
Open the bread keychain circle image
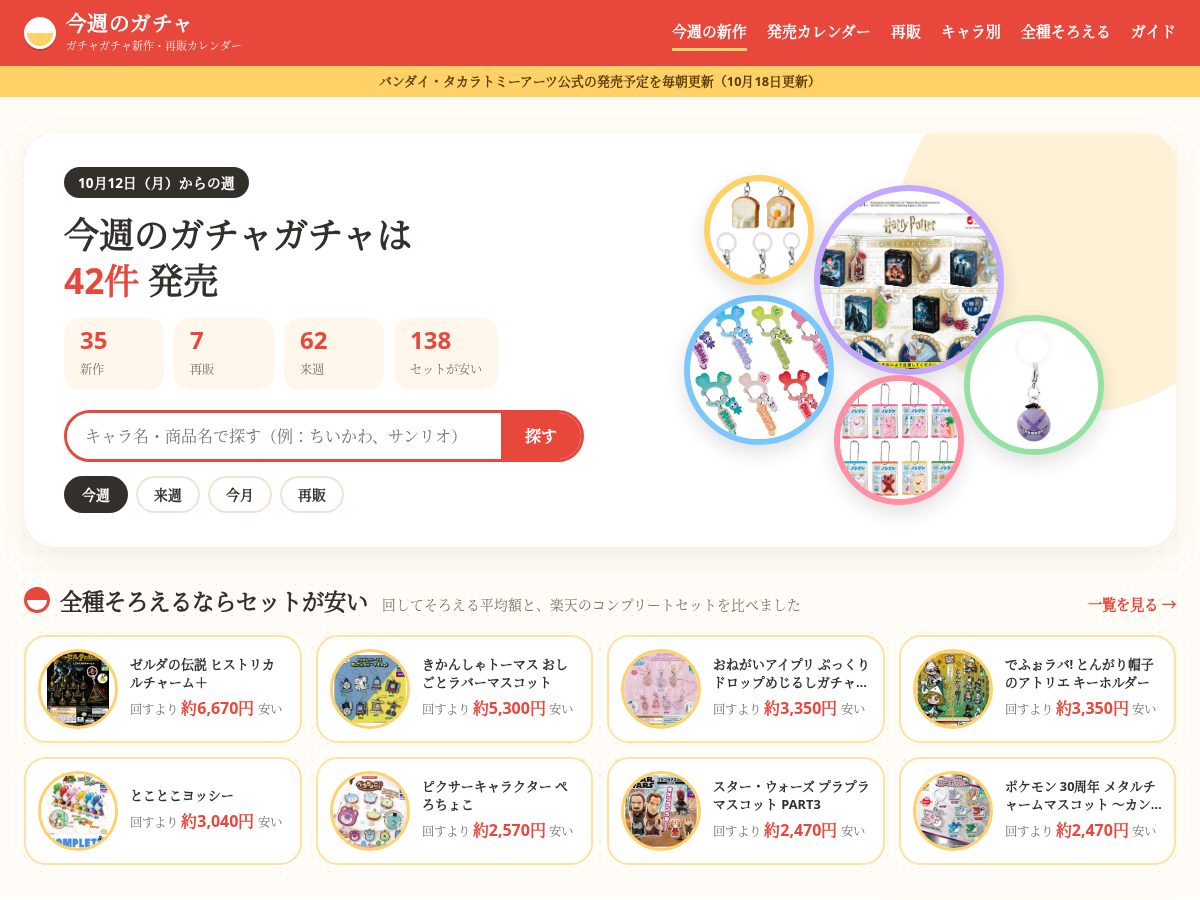pos(759,230)
